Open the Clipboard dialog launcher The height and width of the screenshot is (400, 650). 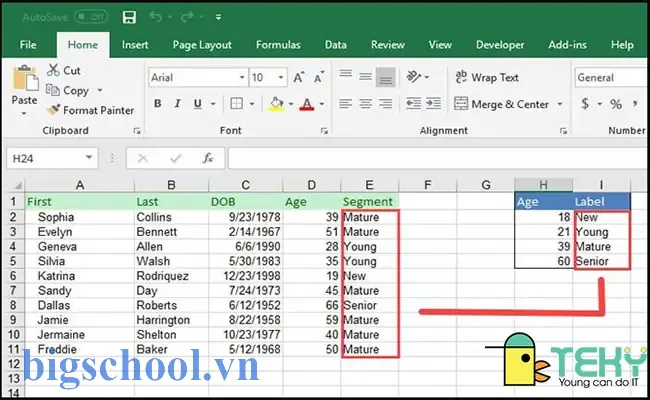[x=137, y=131]
